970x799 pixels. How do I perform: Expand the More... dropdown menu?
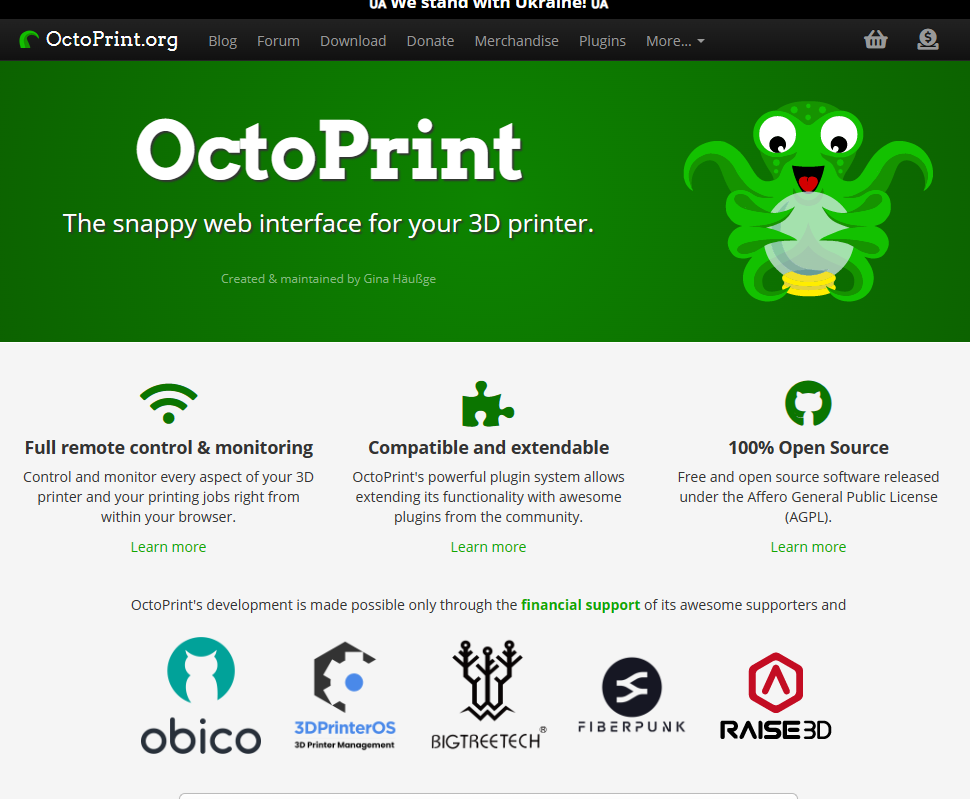675,41
